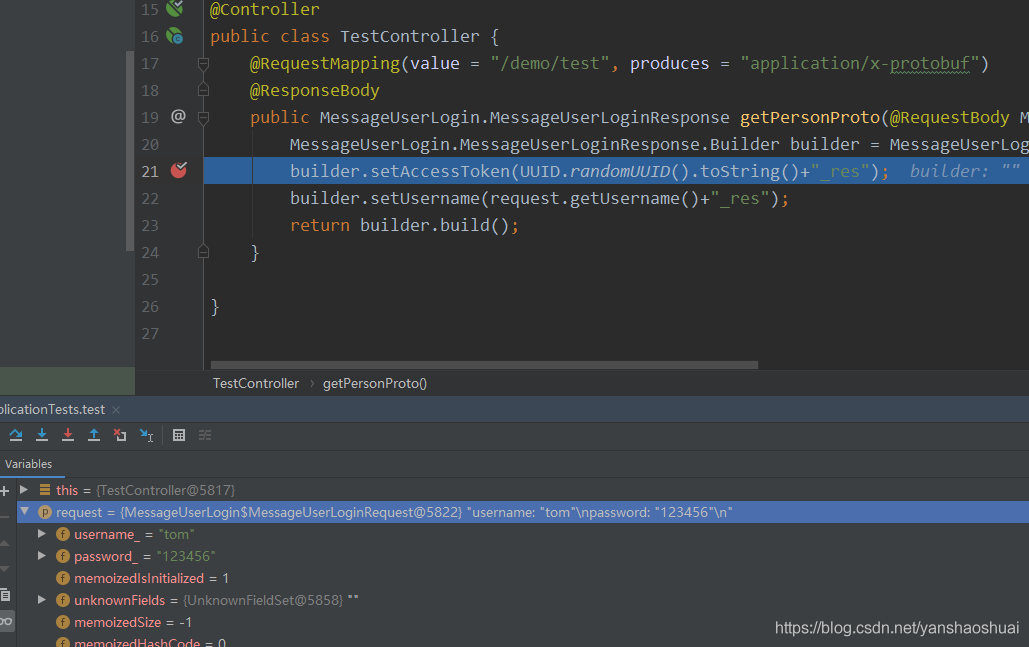Click the Spring bean gutter icon on line 16
Image resolution: width=1029 pixels, height=647 pixels.
coord(175,37)
